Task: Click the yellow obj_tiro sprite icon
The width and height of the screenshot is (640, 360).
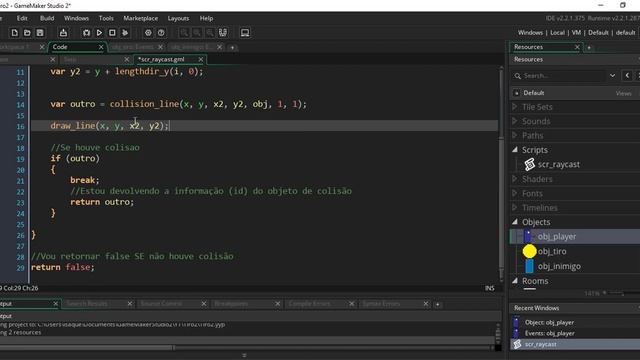Action: tap(529, 251)
